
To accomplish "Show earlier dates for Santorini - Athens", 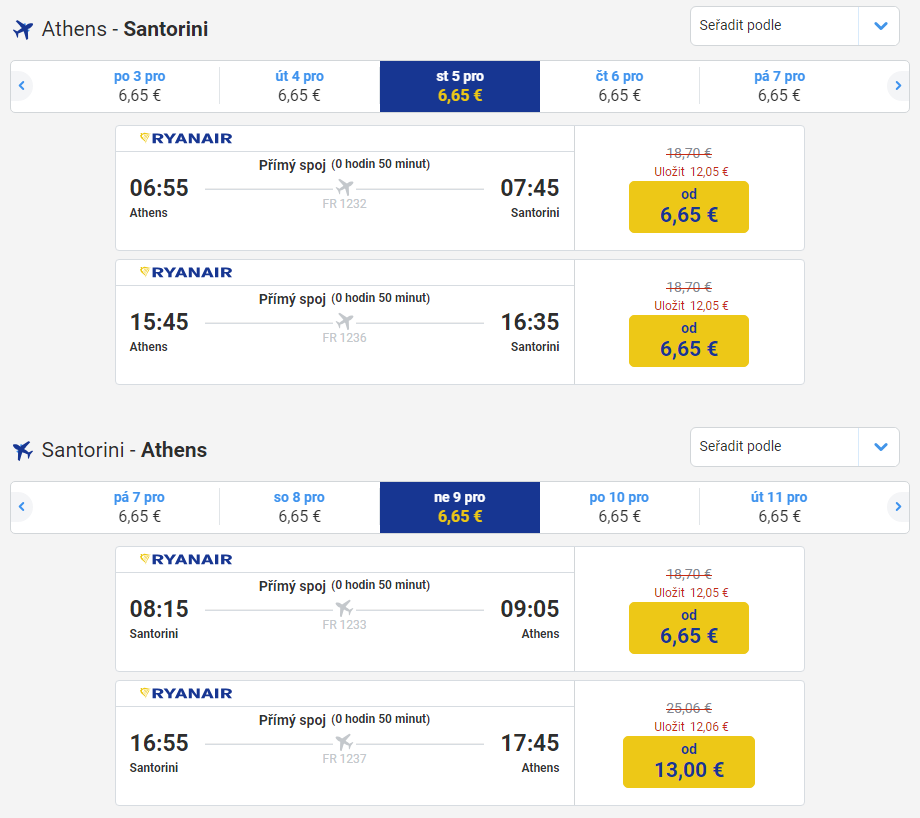I will (21, 507).
